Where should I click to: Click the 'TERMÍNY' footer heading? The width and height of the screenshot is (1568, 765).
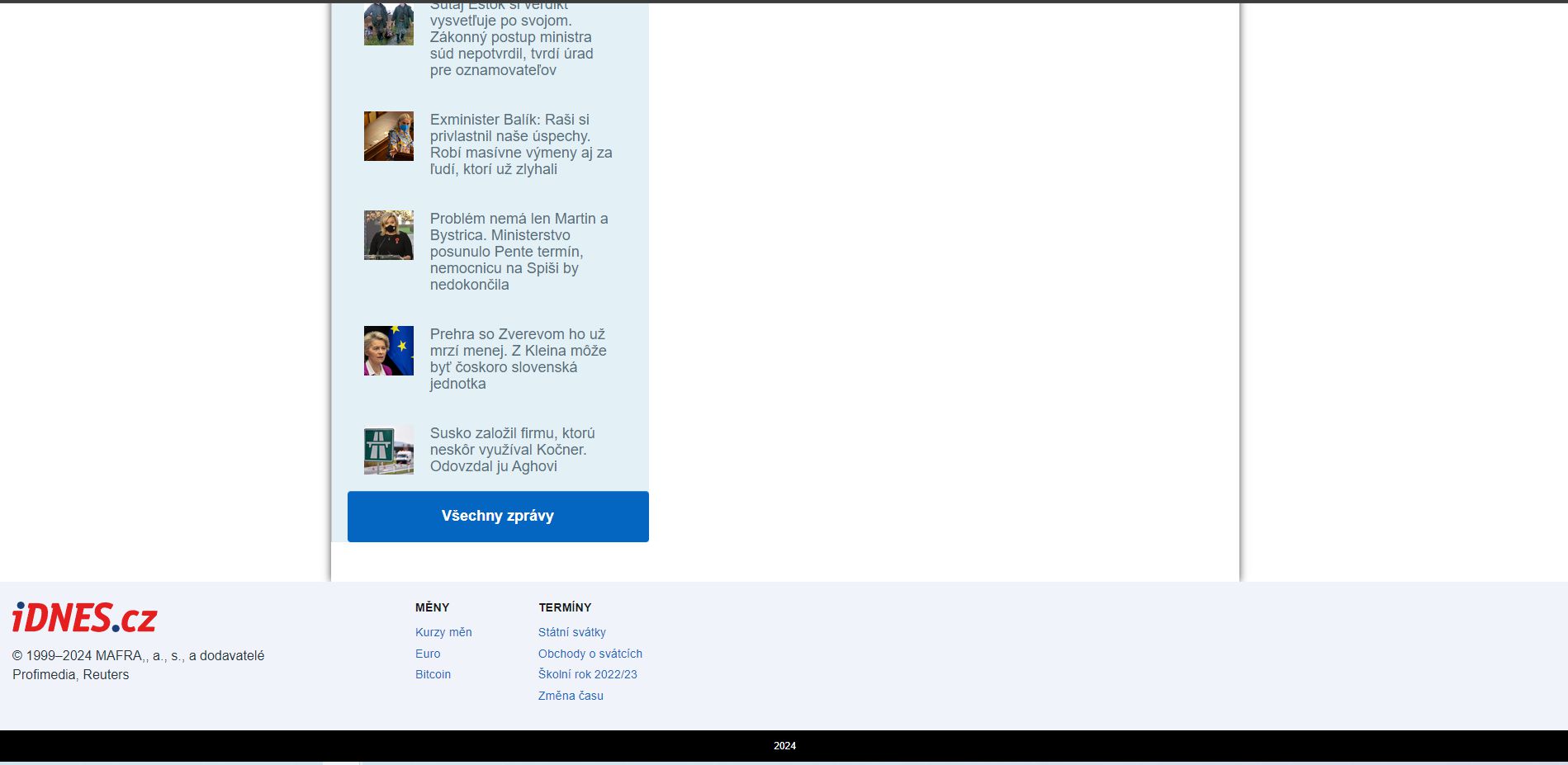(x=565, y=607)
